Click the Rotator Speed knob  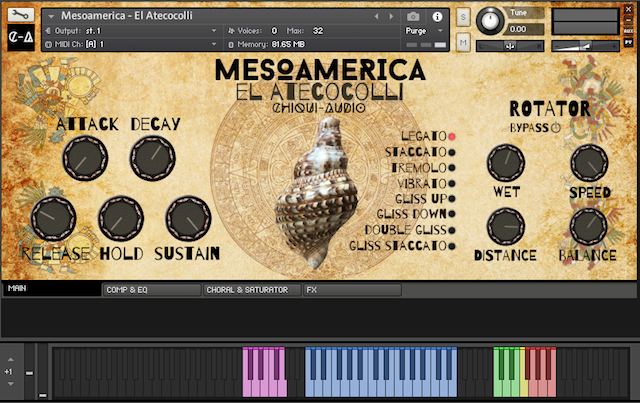coord(588,162)
